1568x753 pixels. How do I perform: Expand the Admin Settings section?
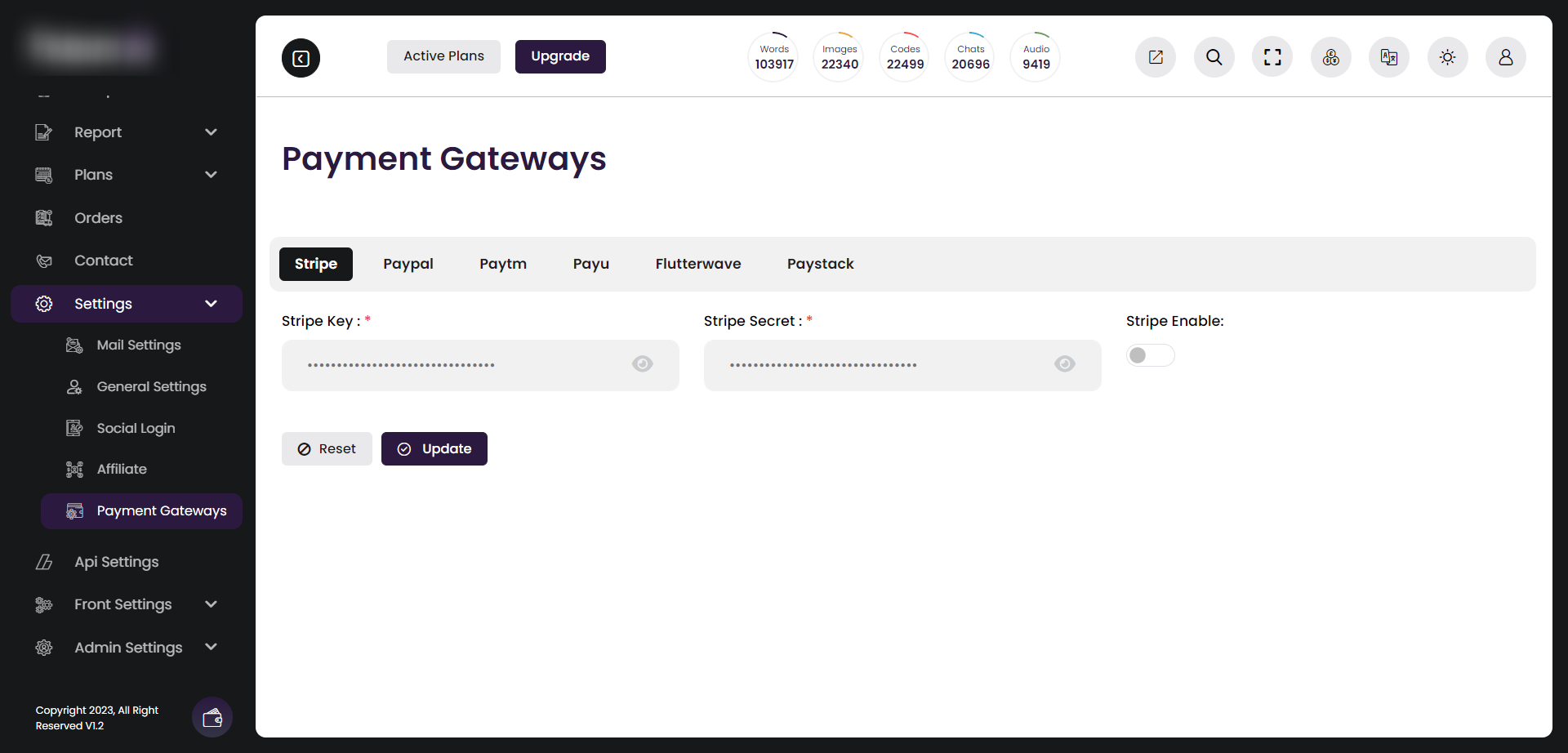(x=211, y=647)
